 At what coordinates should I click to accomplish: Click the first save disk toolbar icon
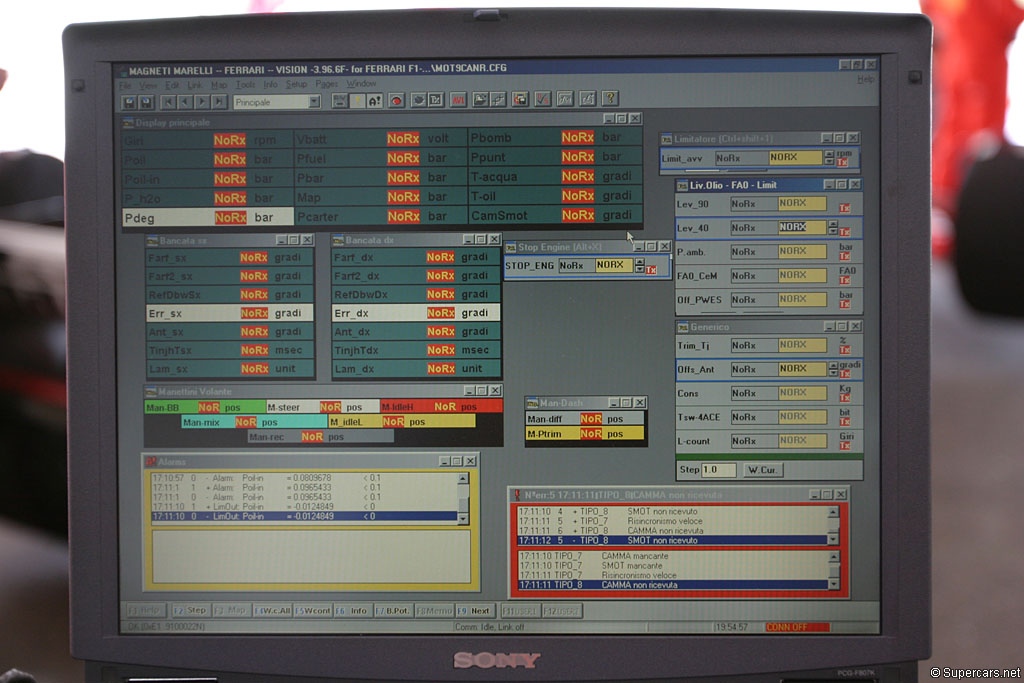tap(129, 102)
